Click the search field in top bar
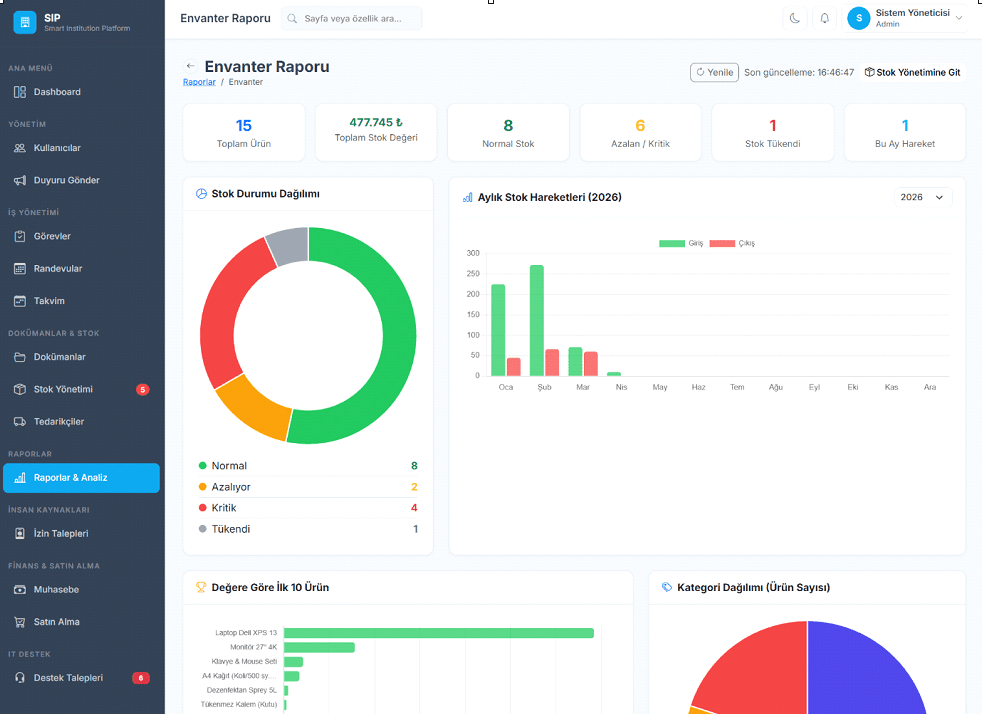This screenshot has width=982, height=714. [352, 18]
